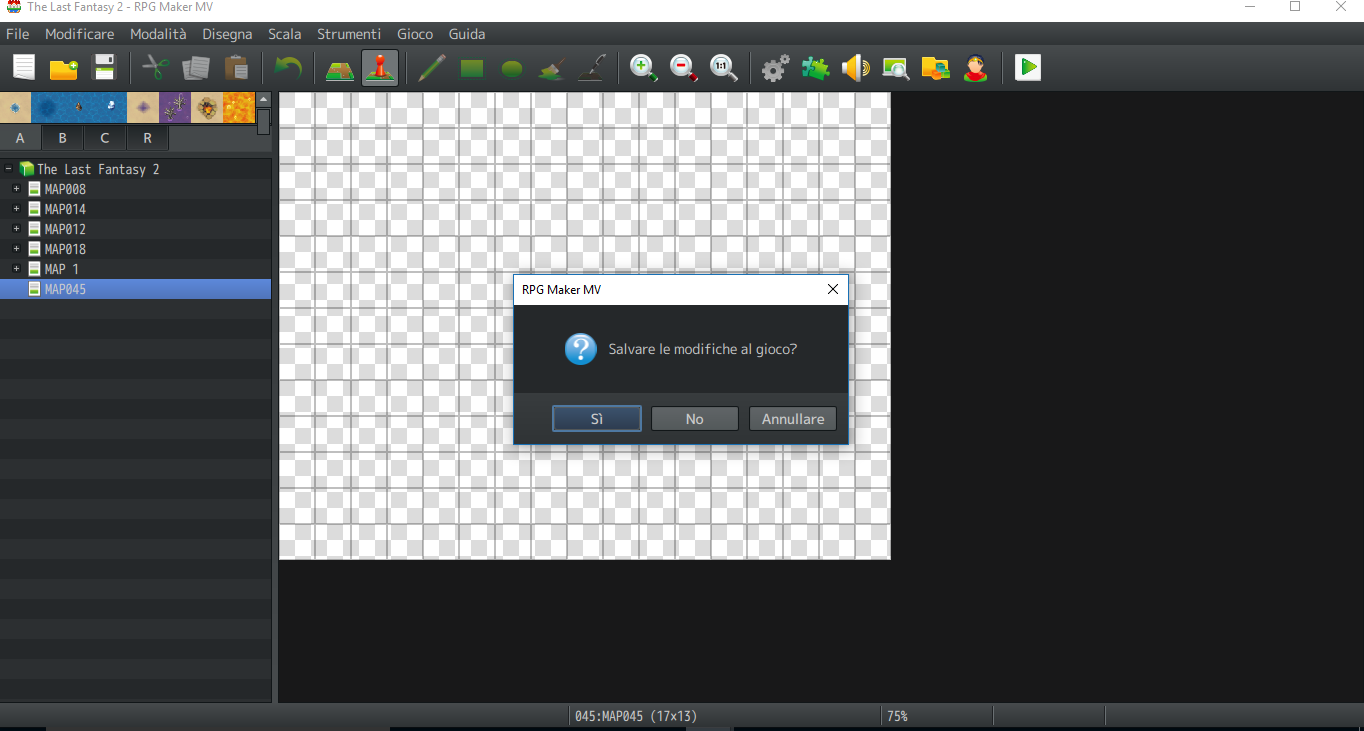Select the Cut scissors icon
Viewport: 1364px width, 731px height.
click(155, 68)
